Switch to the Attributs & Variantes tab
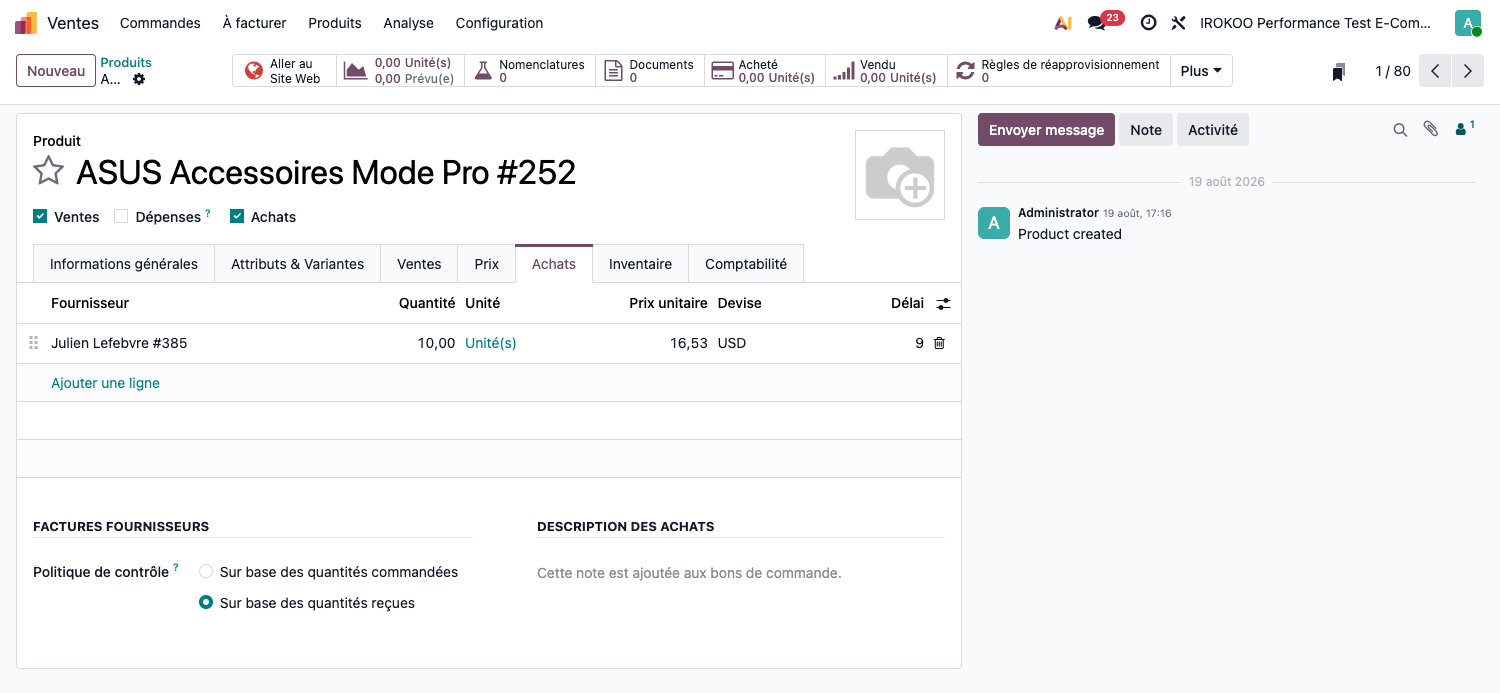Viewport: 1500px width, 693px height. tap(298, 264)
